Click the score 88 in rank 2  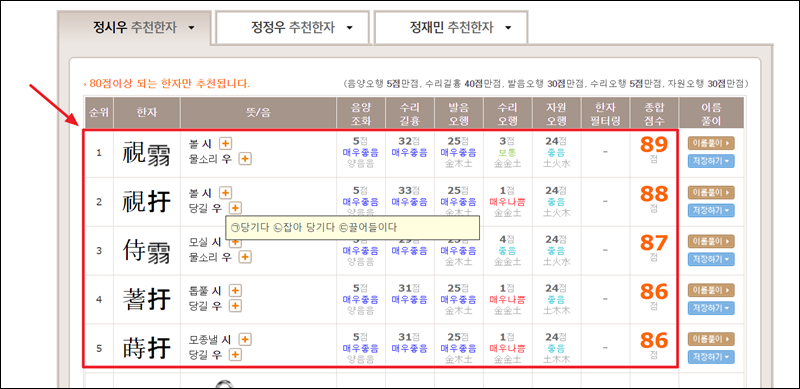(654, 194)
